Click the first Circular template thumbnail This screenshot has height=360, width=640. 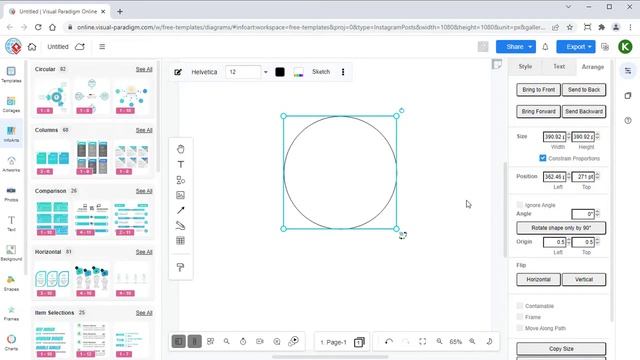pos(52,97)
